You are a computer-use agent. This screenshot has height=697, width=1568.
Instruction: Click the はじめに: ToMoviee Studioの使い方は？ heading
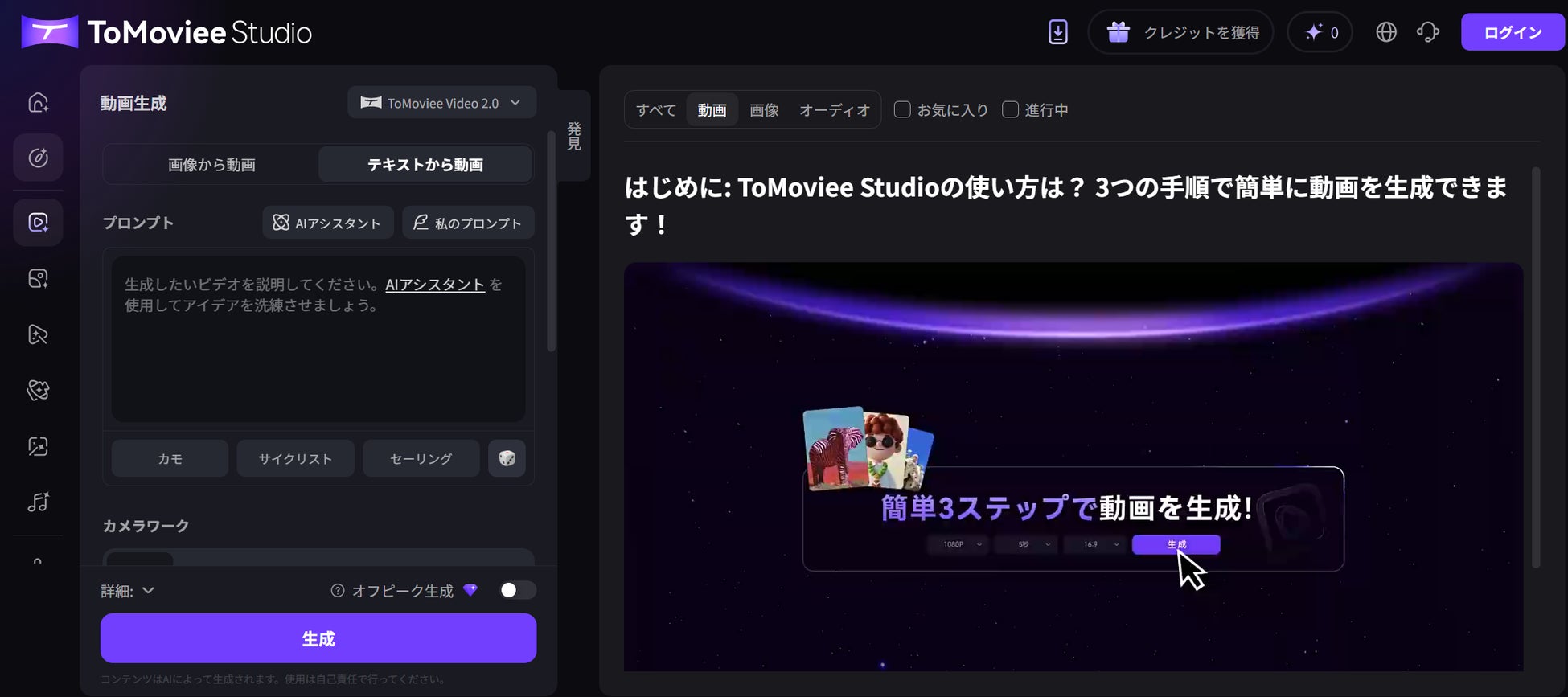1066,206
